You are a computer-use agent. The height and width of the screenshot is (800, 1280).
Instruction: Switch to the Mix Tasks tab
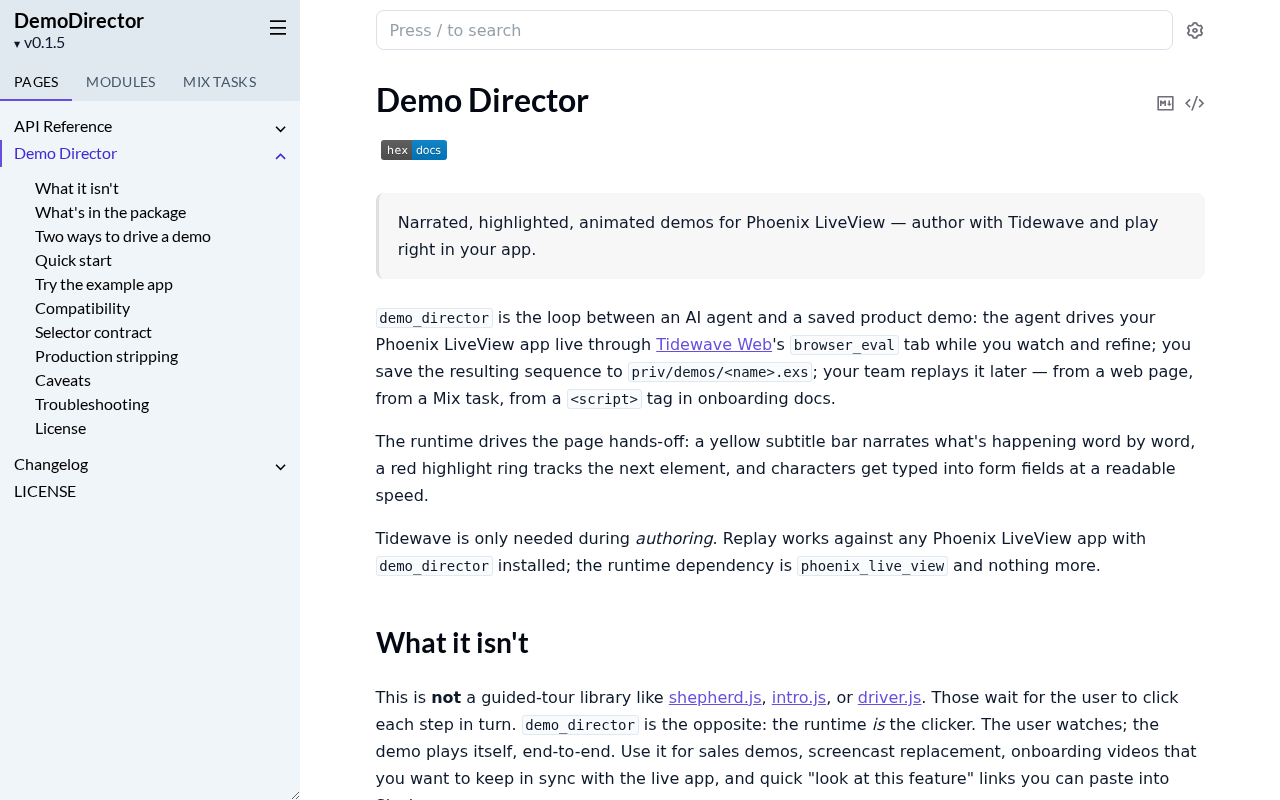point(220,82)
